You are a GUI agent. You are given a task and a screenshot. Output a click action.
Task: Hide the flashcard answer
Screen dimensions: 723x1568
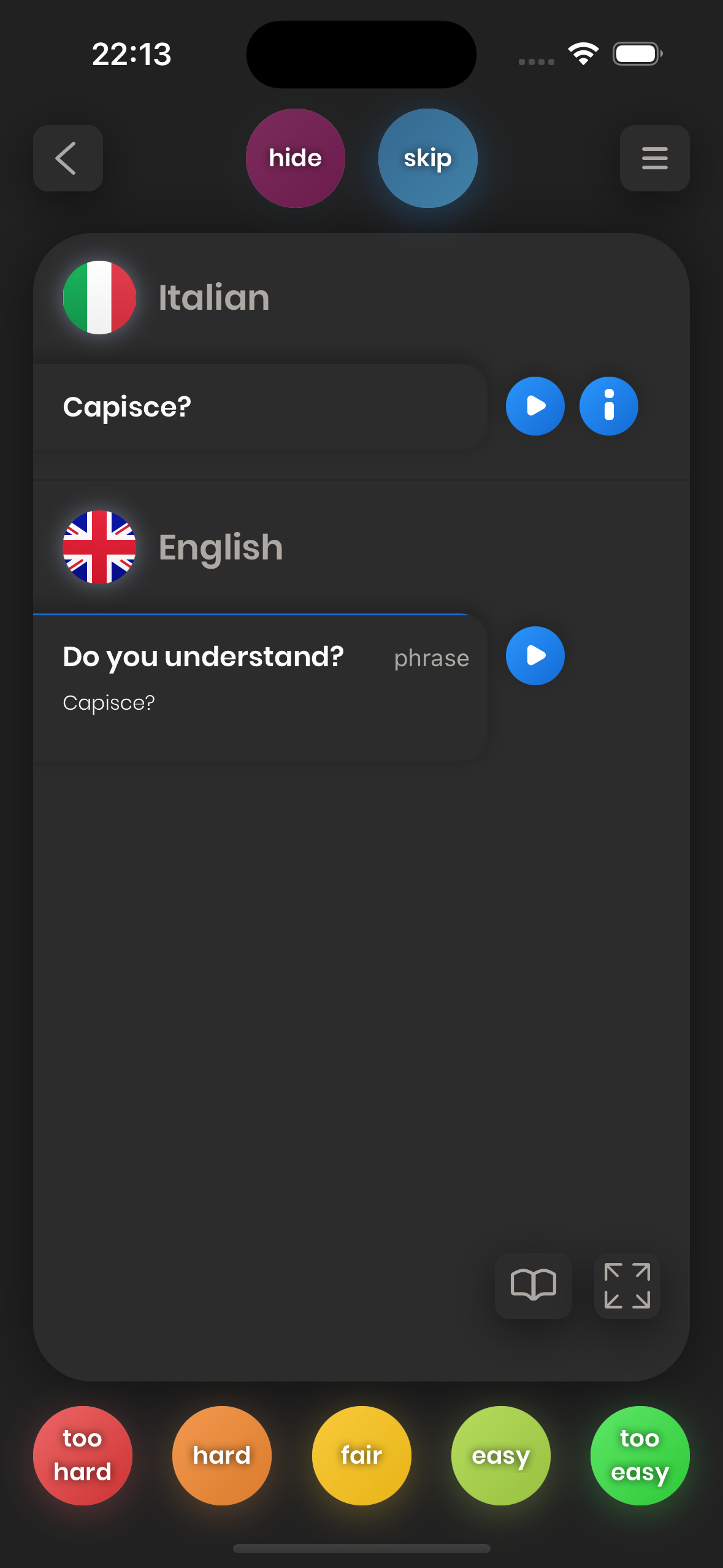[296, 158]
